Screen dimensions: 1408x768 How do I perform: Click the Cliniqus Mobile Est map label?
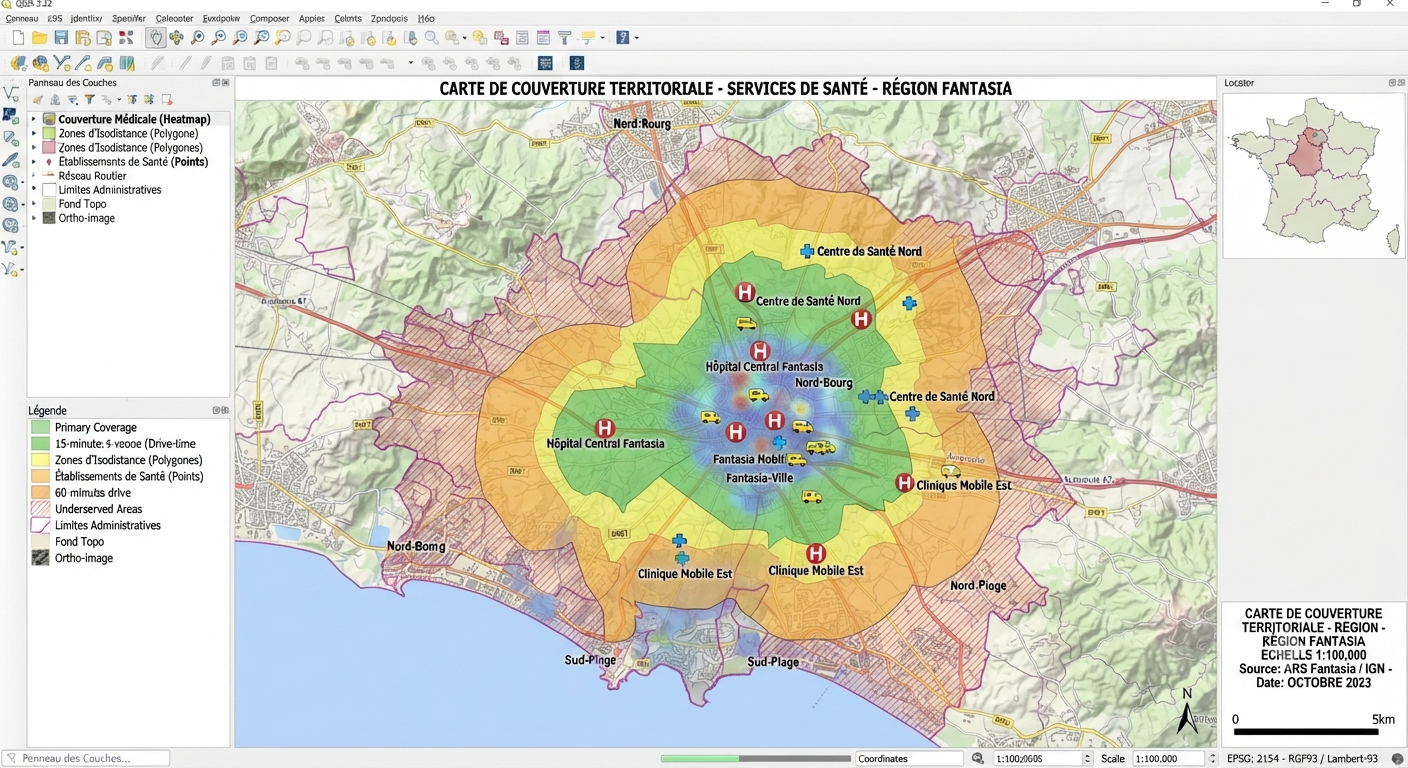click(964, 485)
